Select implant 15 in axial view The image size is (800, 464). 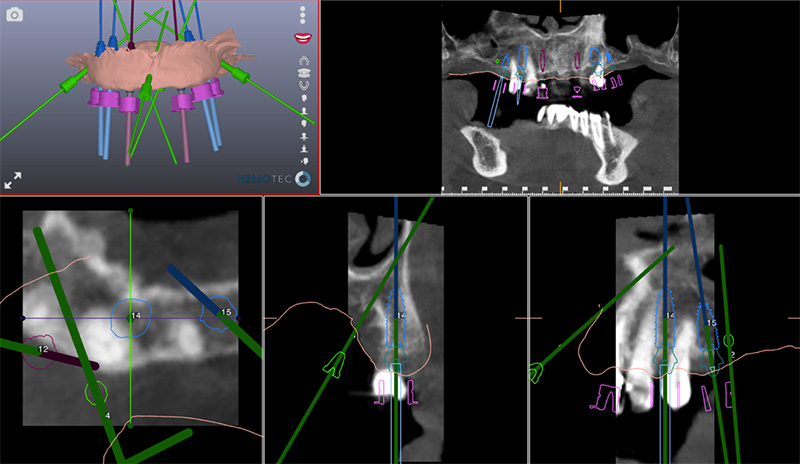pyautogui.click(x=222, y=314)
